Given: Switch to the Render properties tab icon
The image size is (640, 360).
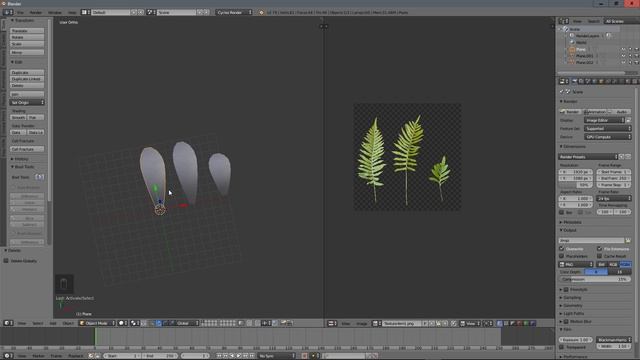Looking at the screenshot, I should tap(575, 81).
